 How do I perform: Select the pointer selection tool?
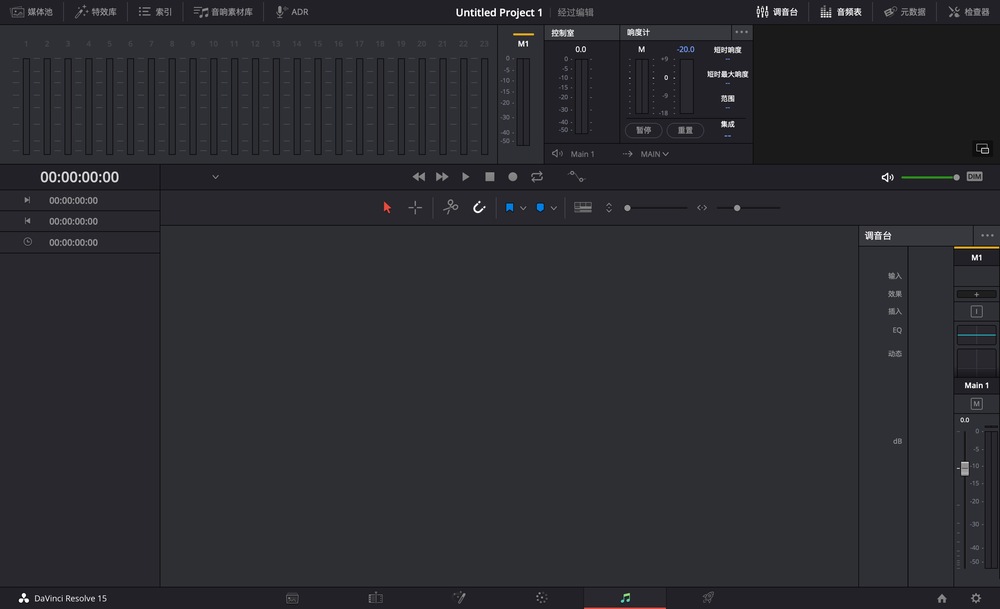386,207
